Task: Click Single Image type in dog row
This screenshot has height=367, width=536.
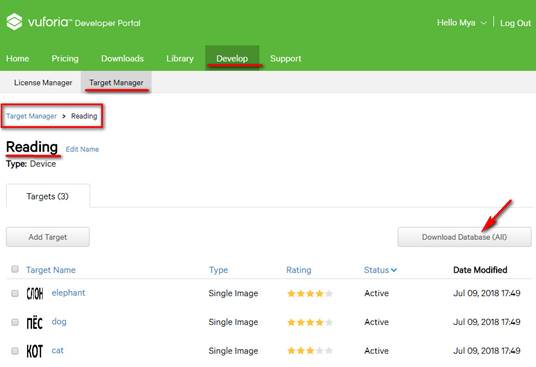Action: pos(233,322)
